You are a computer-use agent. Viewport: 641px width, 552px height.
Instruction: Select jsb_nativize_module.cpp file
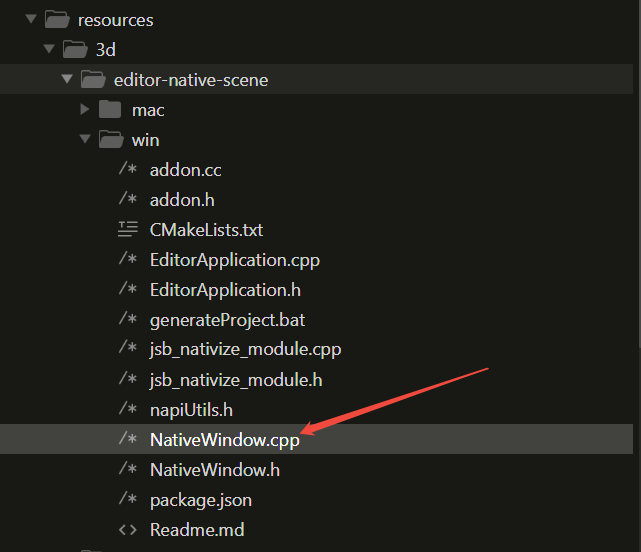pyautogui.click(x=245, y=350)
